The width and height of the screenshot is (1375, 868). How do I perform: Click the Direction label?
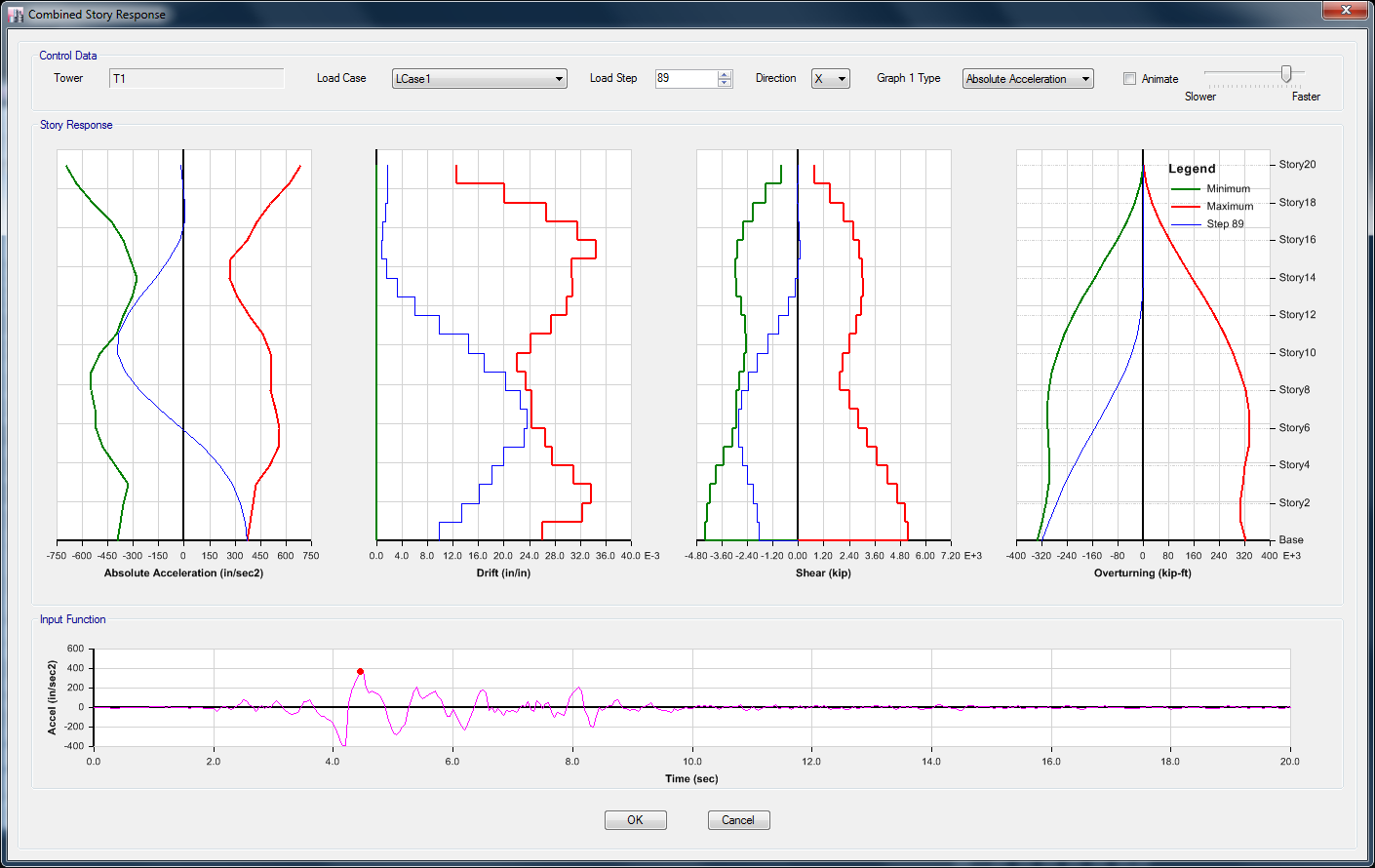coord(776,78)
